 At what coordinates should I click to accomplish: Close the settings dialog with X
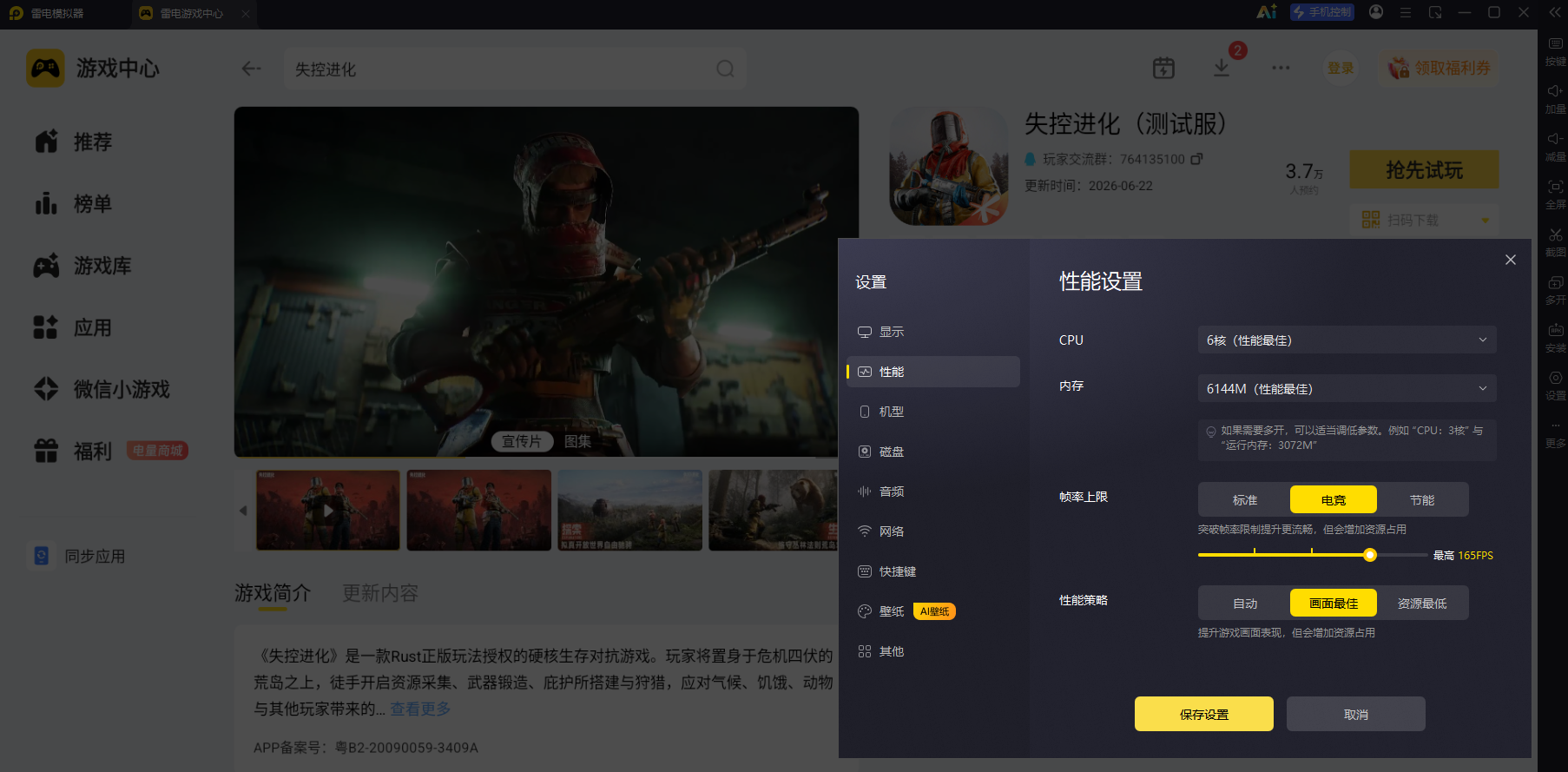[x=1511, y=260]
